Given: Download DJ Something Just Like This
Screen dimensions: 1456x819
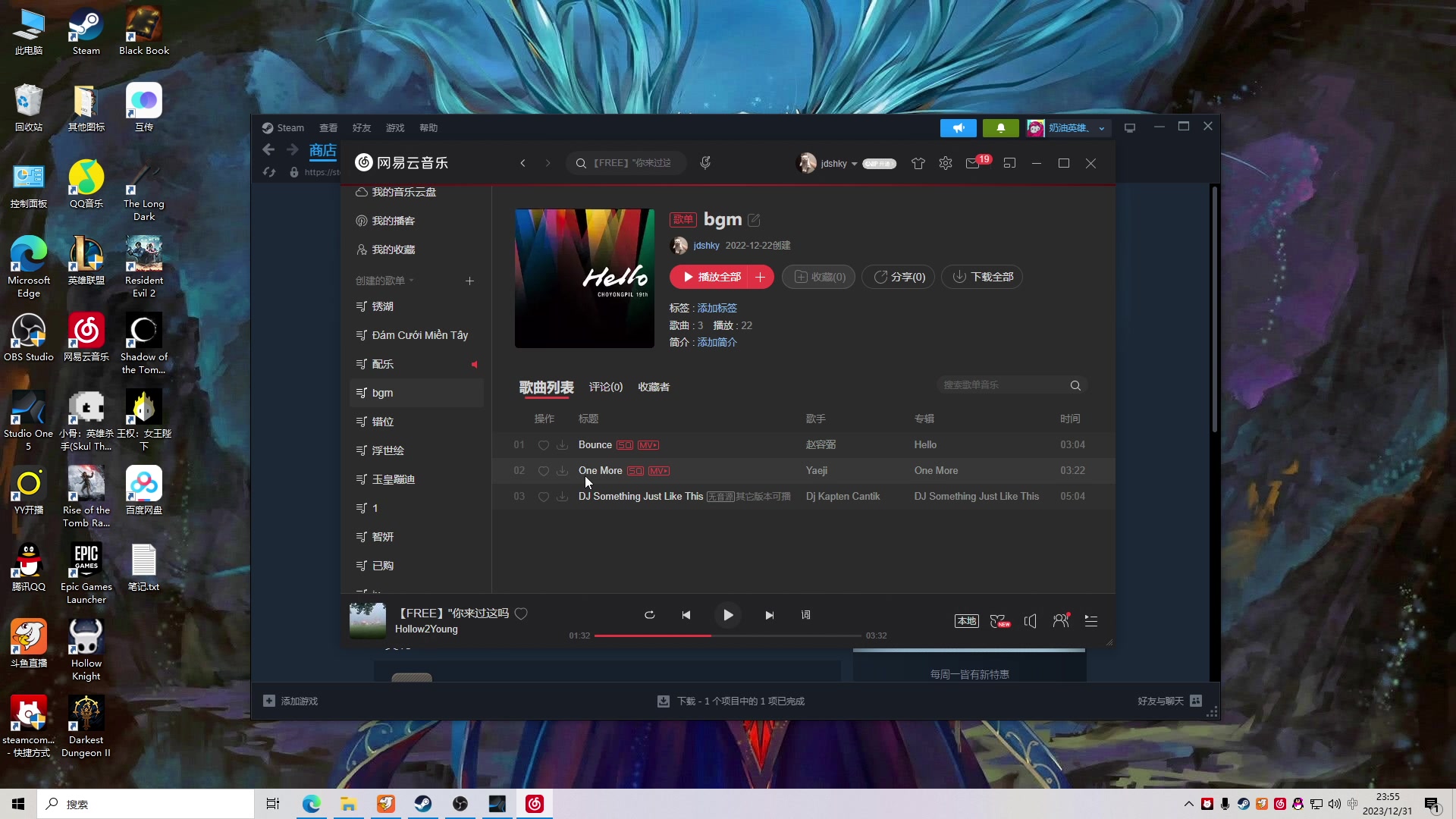Looking at the screenshot, I should (x=562, y=497).
